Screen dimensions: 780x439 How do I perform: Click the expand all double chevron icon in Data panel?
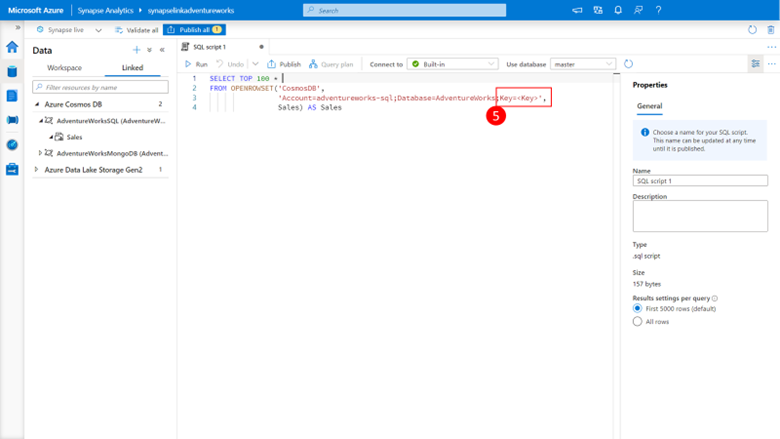(x=149, y=50)
